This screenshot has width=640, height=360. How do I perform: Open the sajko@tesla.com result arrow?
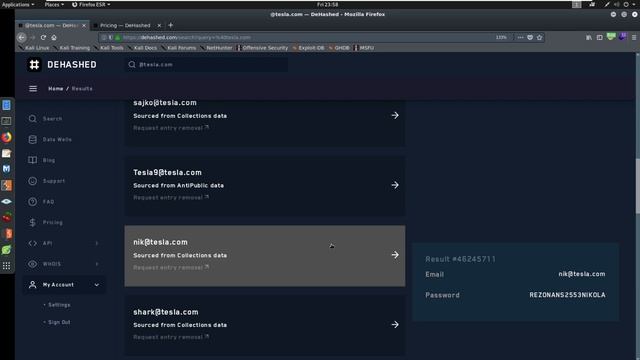395,116
